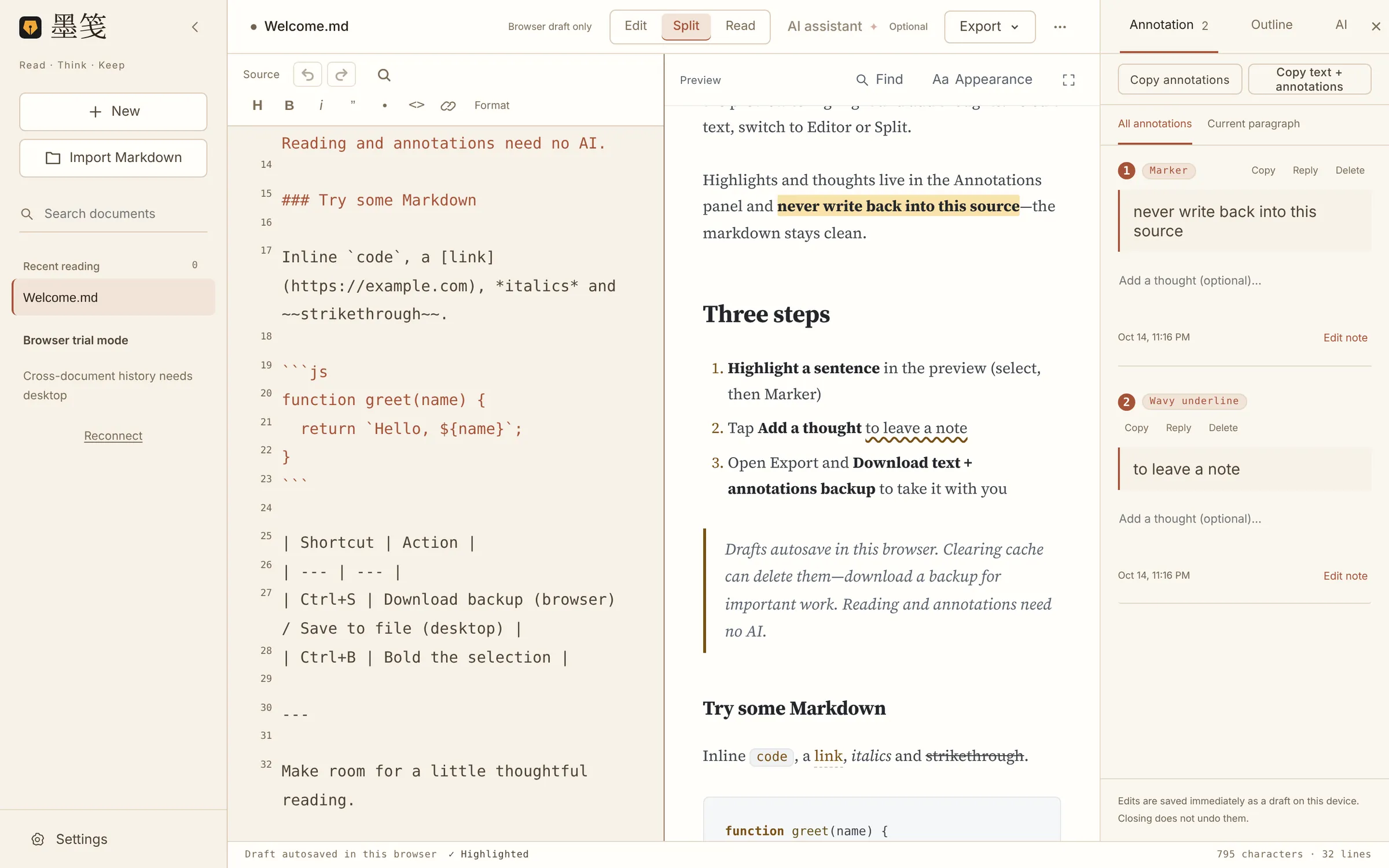The image size is (1389, 868).
Task: Click 'Draft autosaved in this browser' status
Action: pos(340,854)
